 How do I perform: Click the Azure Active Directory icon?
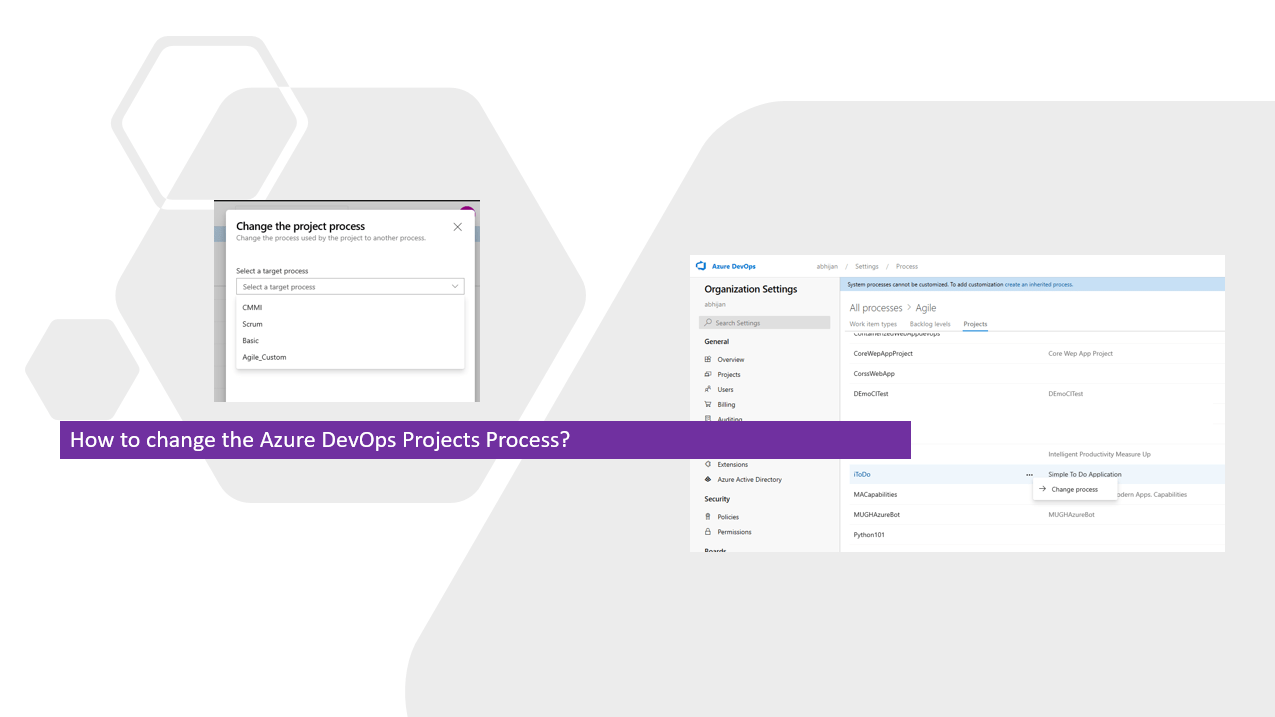[708, 479]
